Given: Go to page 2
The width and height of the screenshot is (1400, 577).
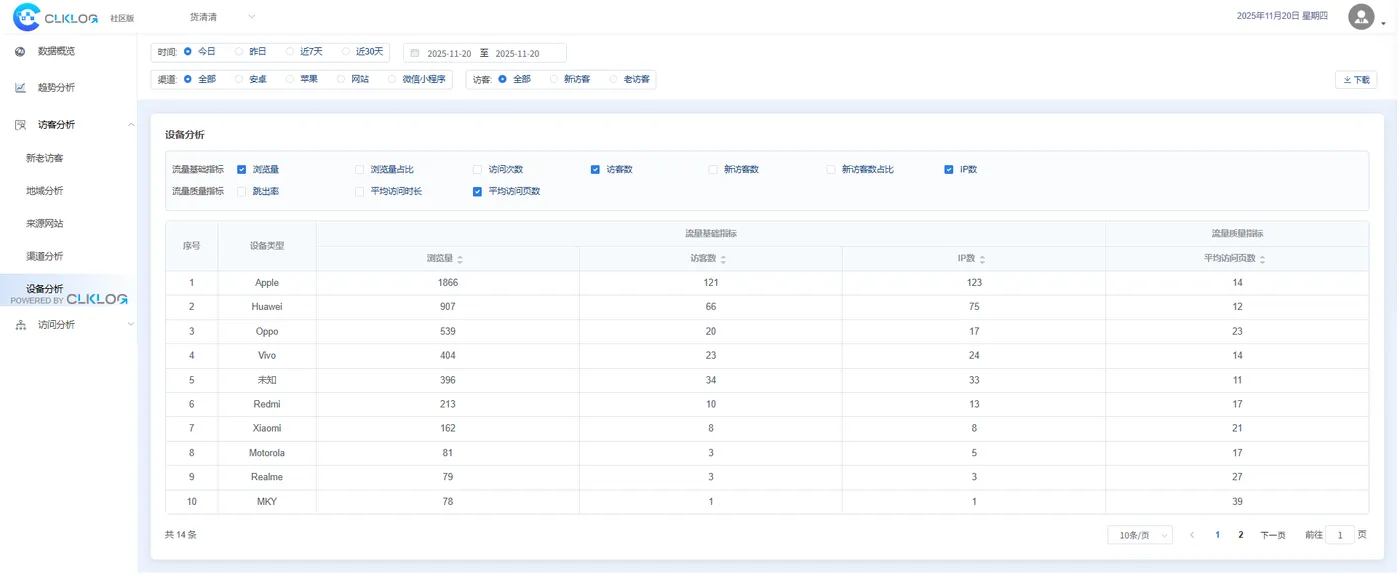Looking at the screenshot, I should [x=1241, y=535].
